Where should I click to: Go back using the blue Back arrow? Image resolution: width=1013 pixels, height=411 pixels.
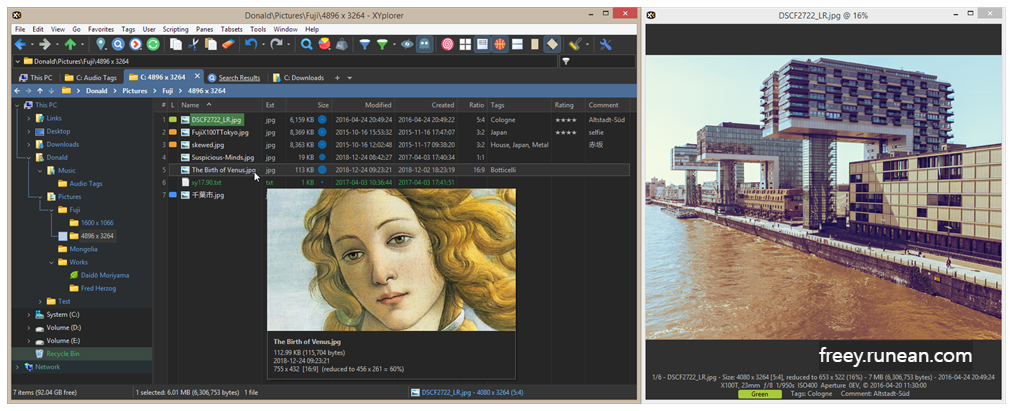click(20, 45)
